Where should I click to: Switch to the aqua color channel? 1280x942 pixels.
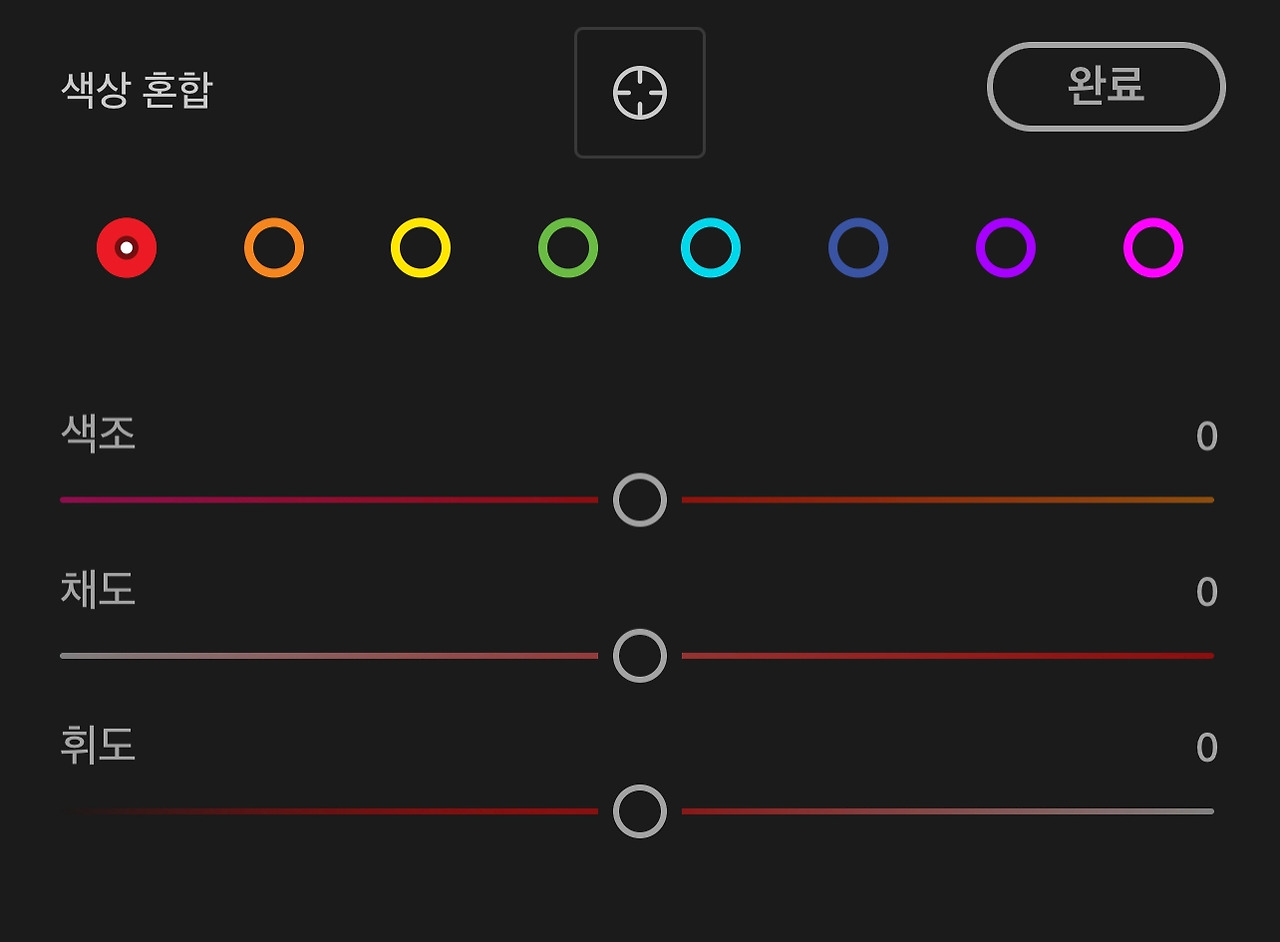tap(711, 248)
